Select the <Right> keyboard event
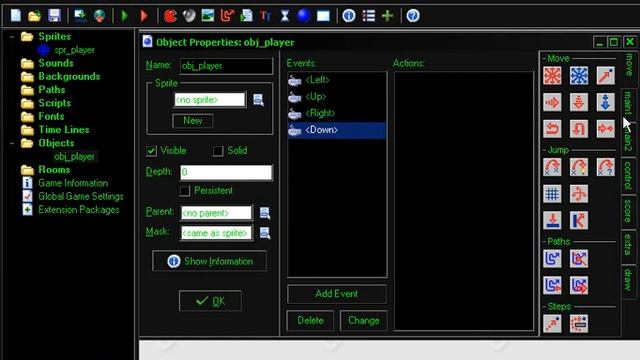Image resolution: width=640 pixels, height=360 pixels. coord(337,113)
